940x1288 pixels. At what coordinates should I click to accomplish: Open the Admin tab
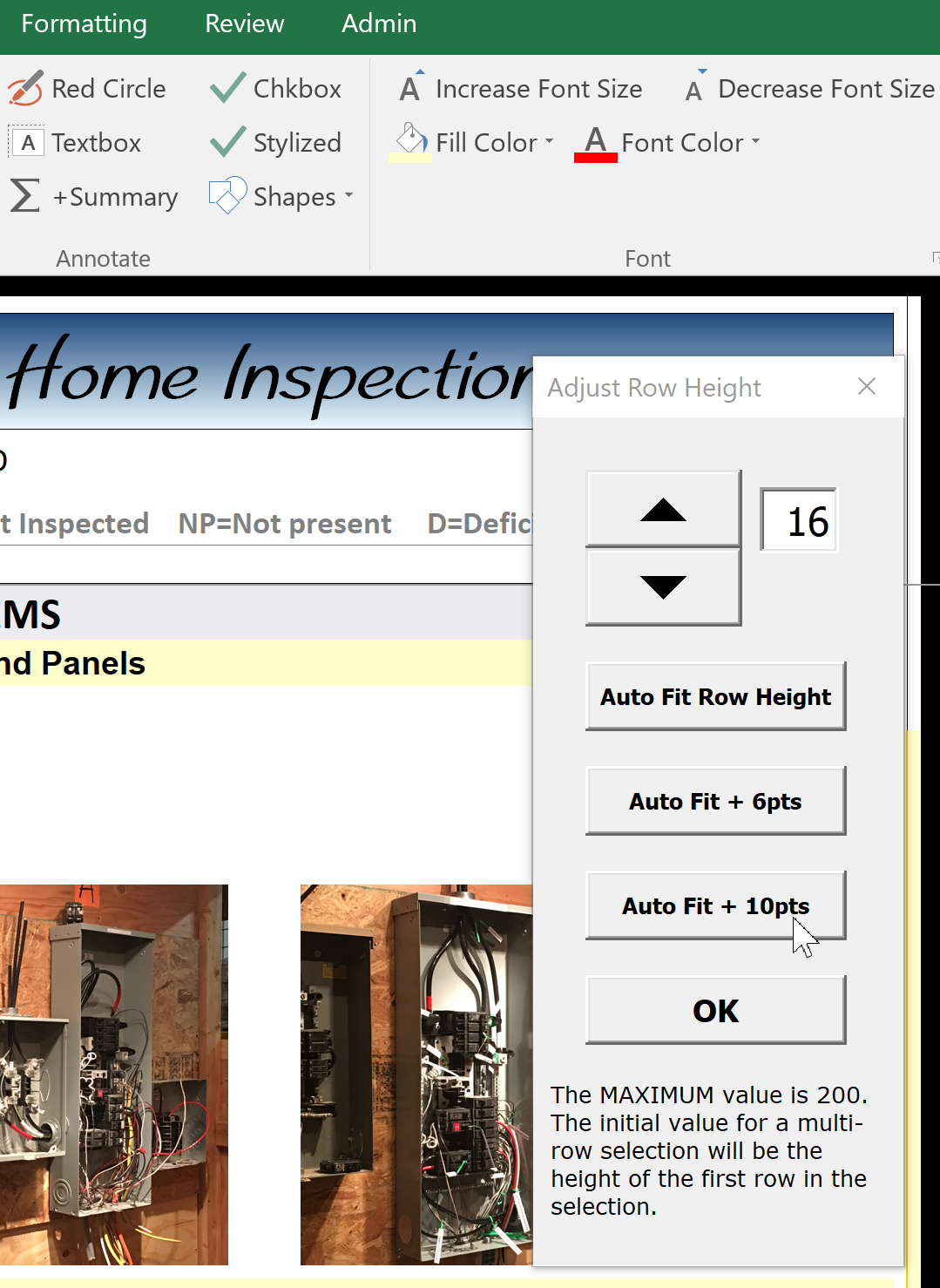point(378,24)
